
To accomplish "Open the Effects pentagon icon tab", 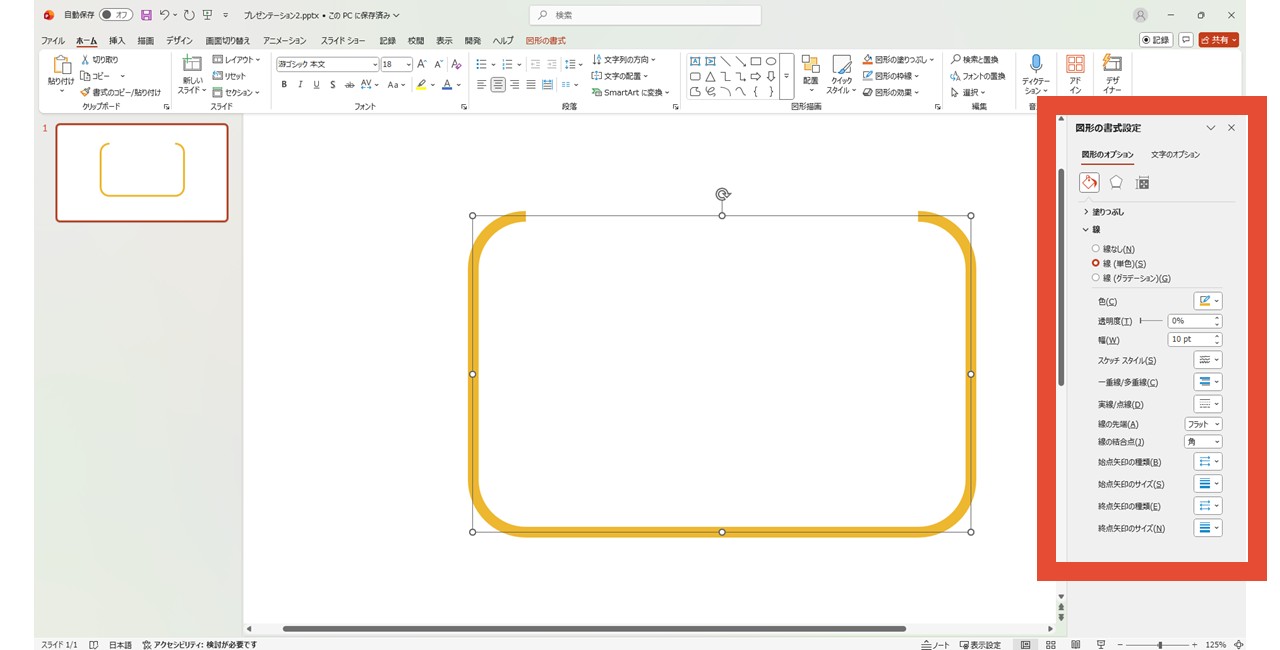I will (1116, 182).
